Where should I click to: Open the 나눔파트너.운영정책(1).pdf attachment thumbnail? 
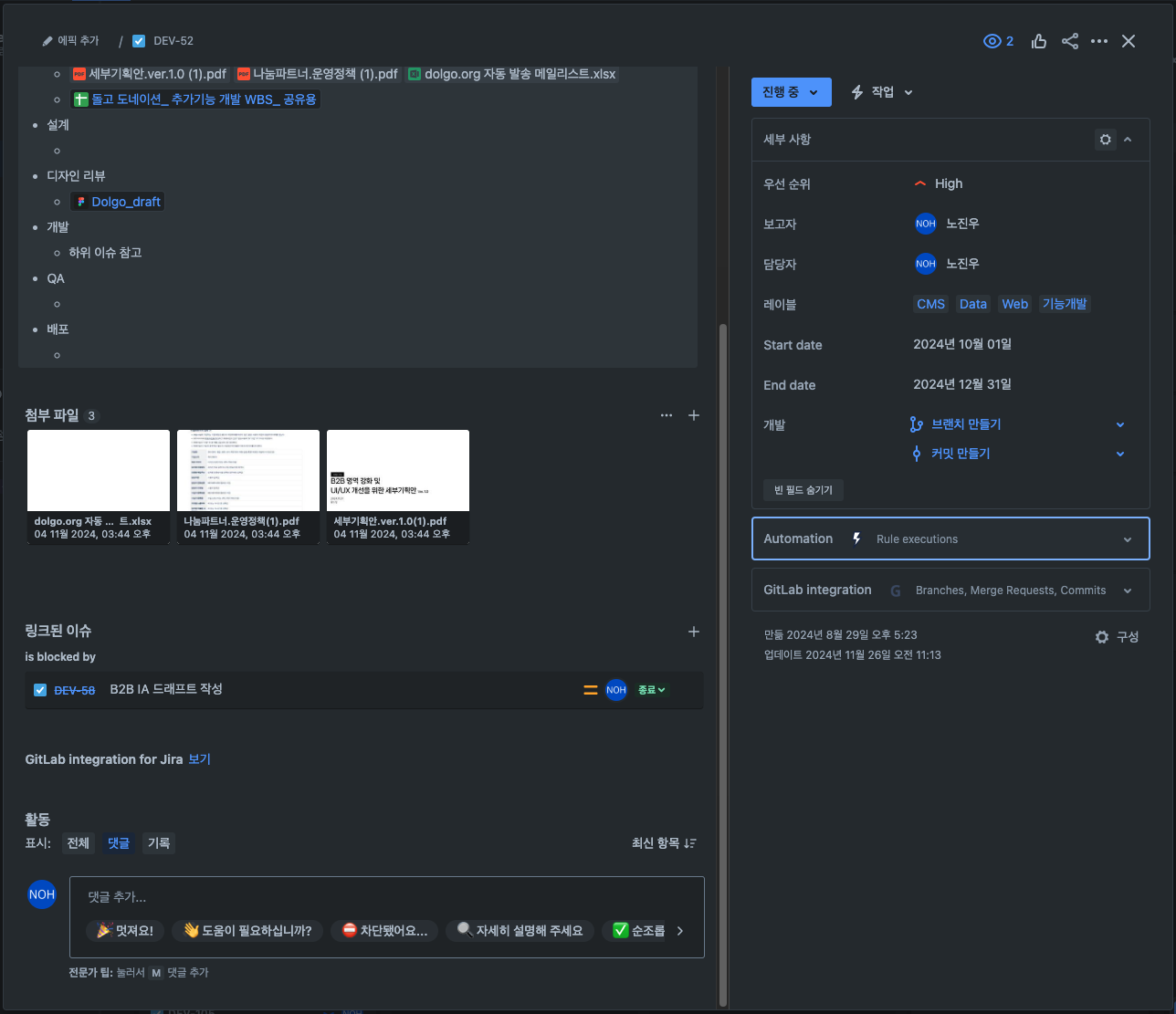248,487
